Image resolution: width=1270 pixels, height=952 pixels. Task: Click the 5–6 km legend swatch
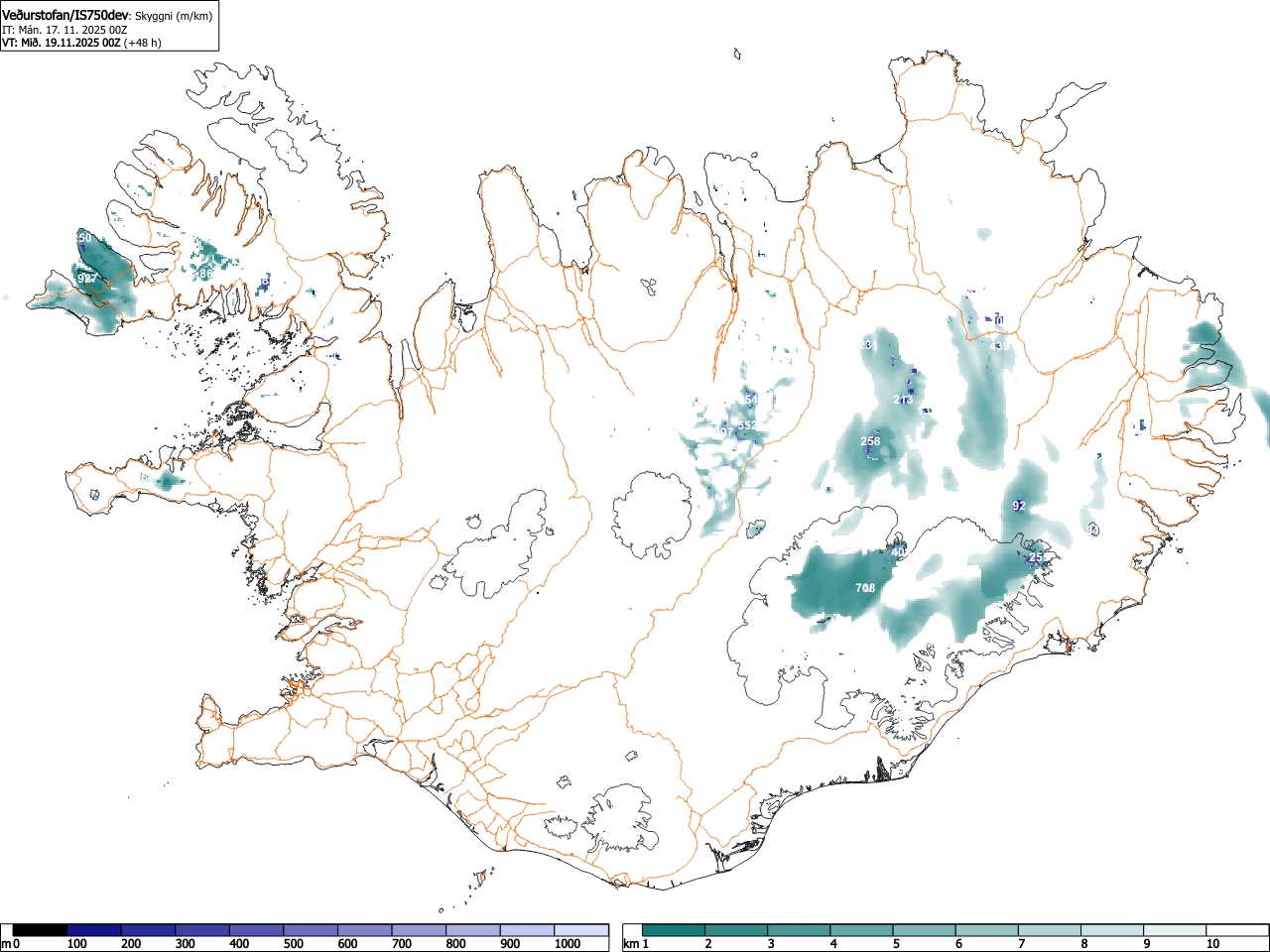coord(925,930)
